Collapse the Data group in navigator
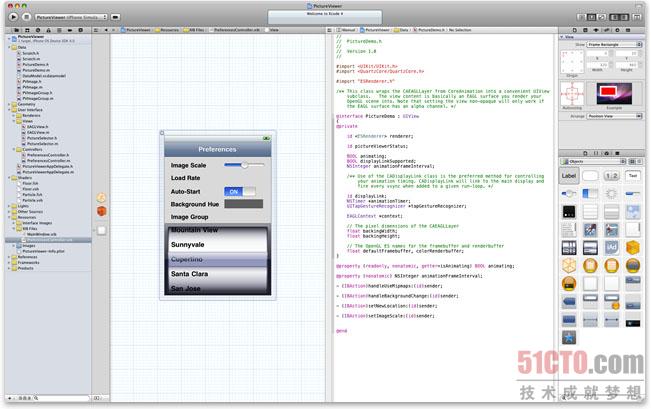Viewport: 651px width, 409px height. coord(9,48)
